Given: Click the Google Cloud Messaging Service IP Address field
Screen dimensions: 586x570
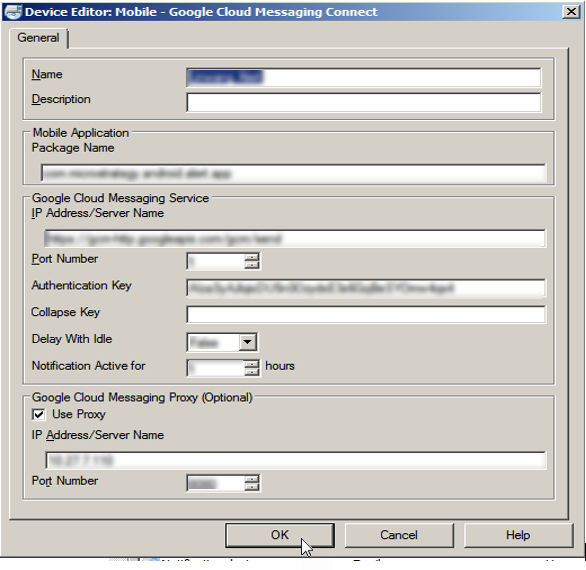Looking at the screenshot, I should [x=295, y=238].
